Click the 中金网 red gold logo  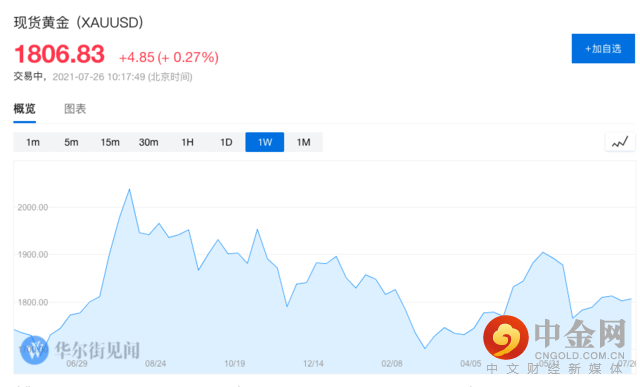click(x=506, y=338)
